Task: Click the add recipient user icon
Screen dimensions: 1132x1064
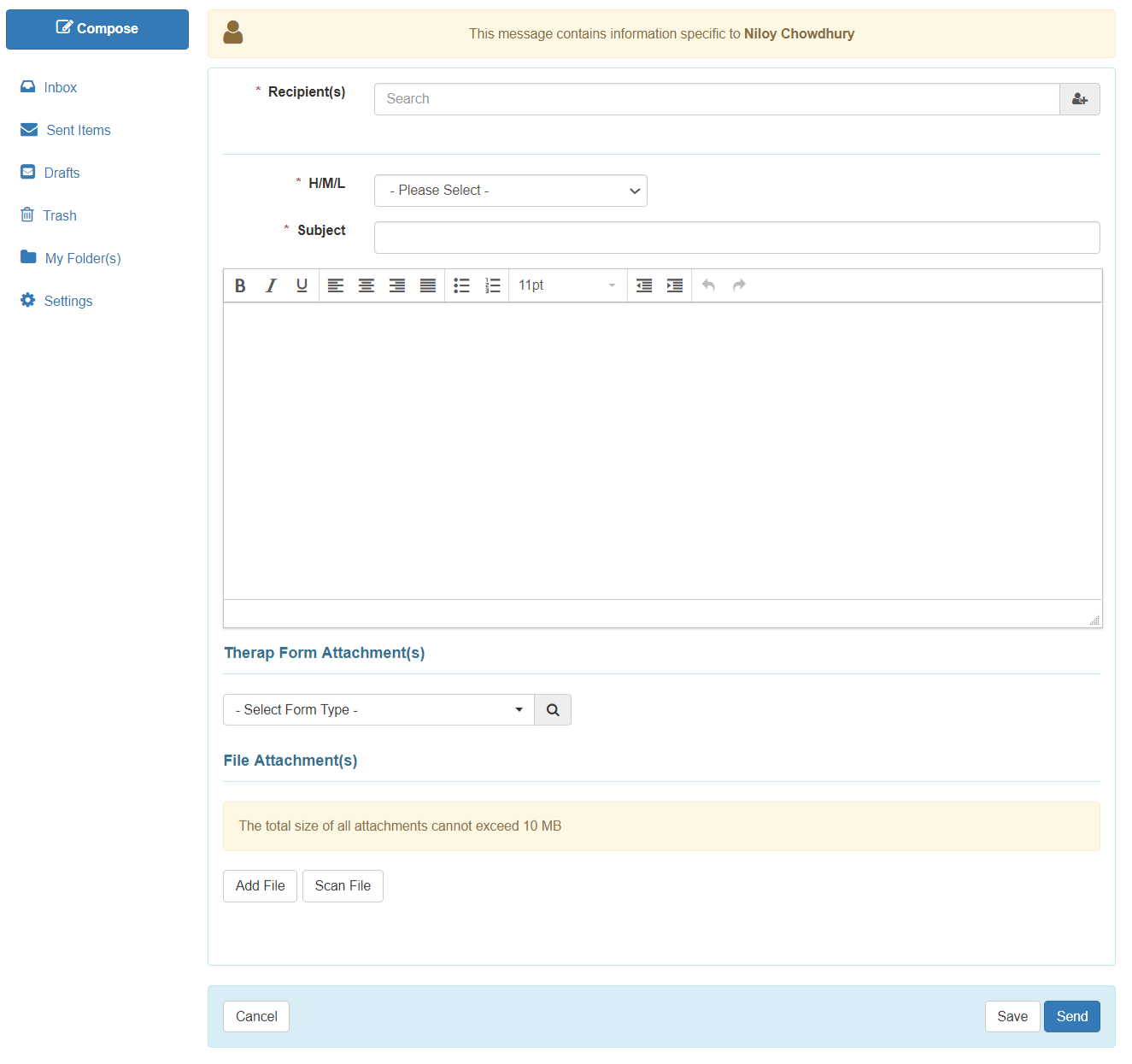Action: 1079,99
